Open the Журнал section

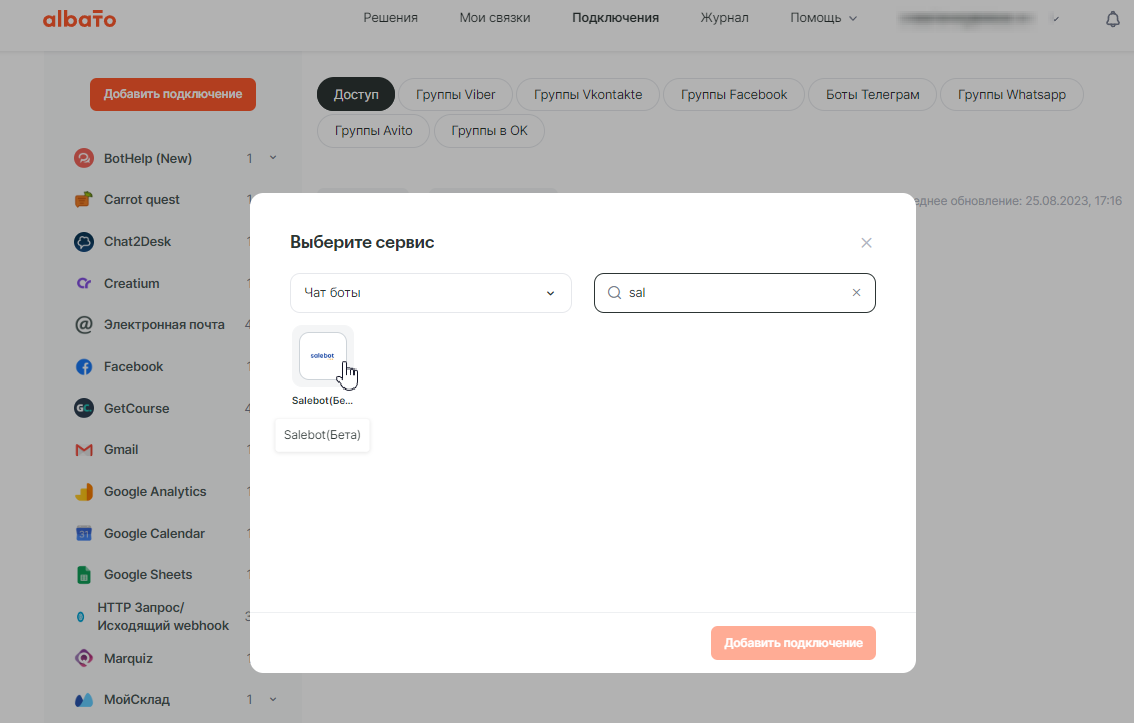coord(724,18)
